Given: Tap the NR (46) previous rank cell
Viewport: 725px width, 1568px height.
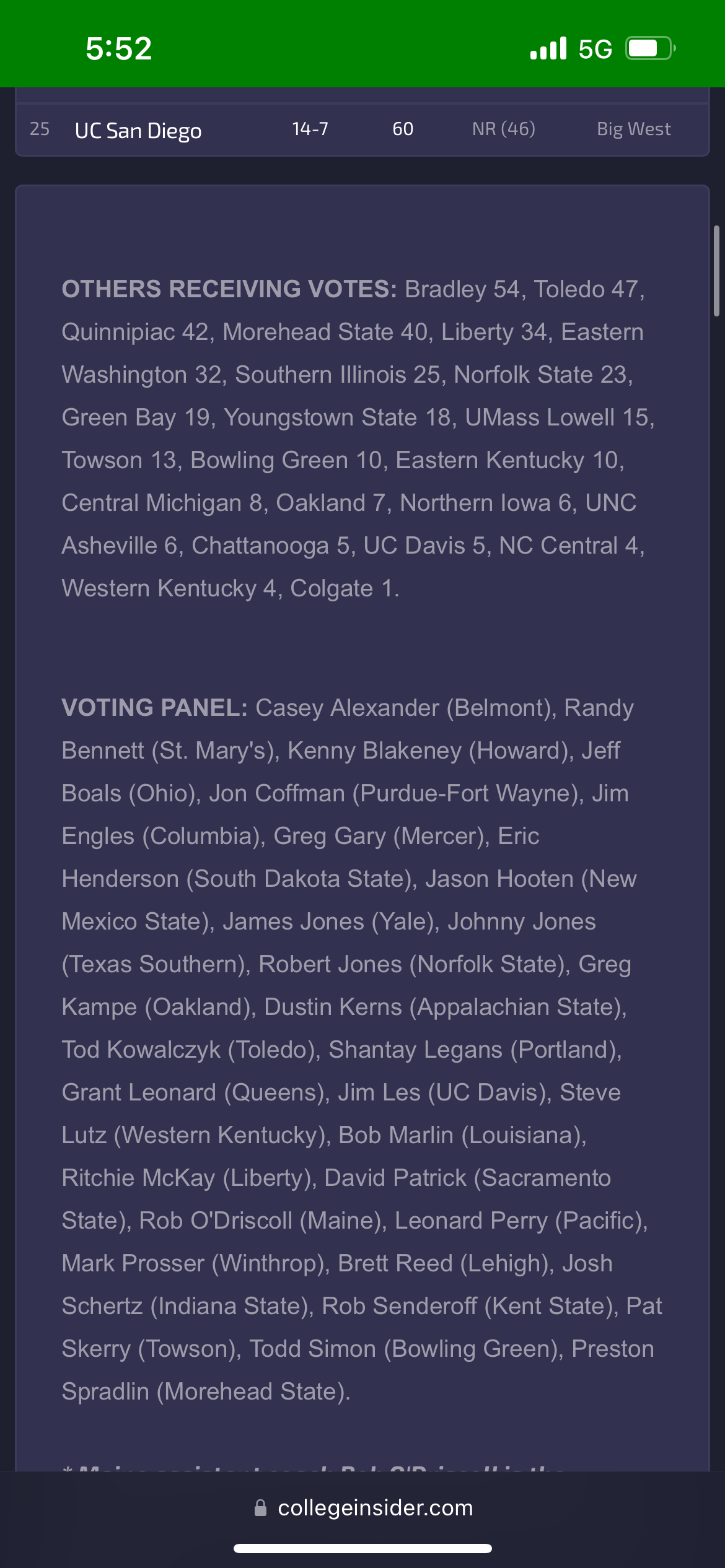Looking at the screenshot, I should coord(503,129).
